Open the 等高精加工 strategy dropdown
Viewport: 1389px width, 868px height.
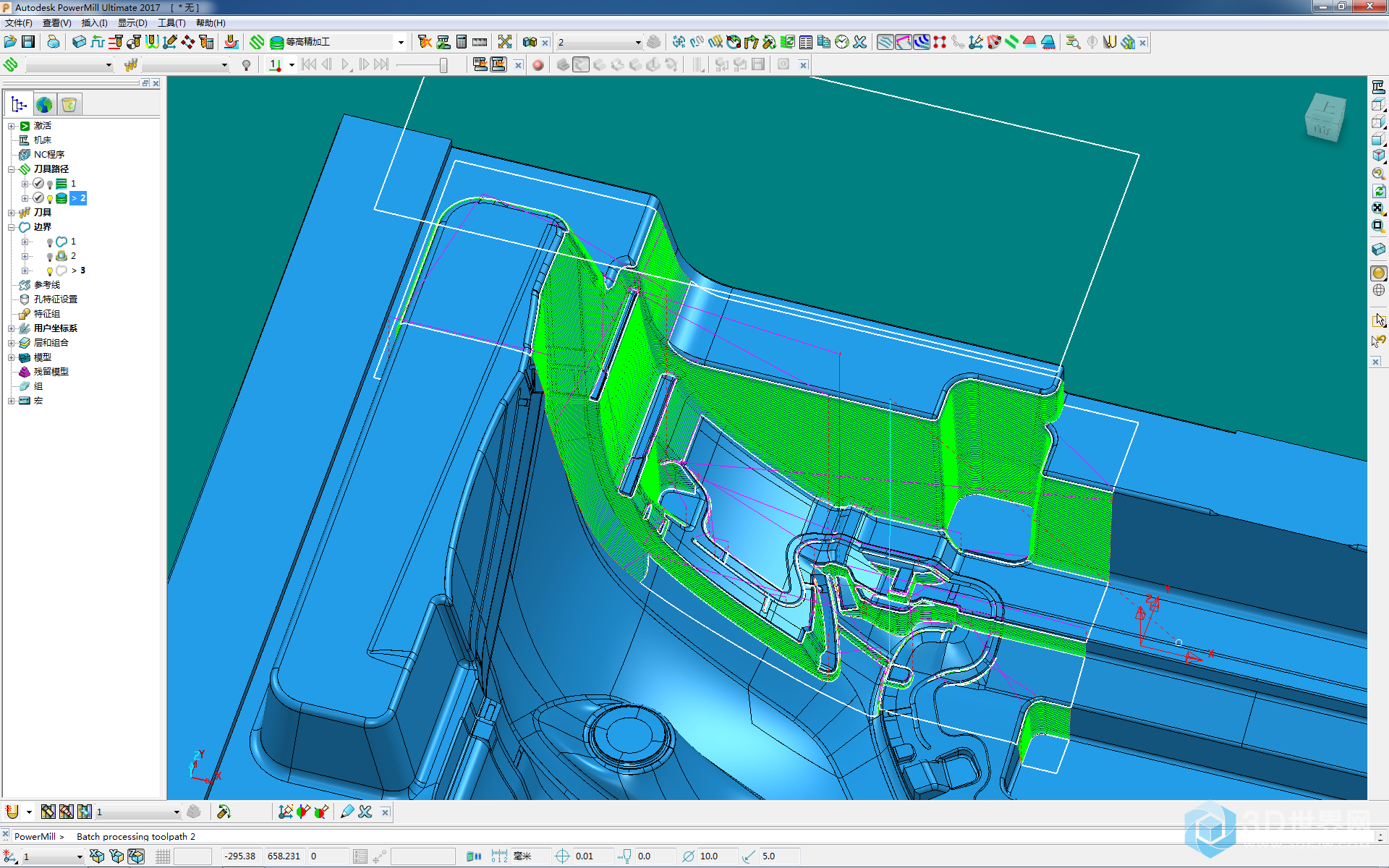pos(401,42)
